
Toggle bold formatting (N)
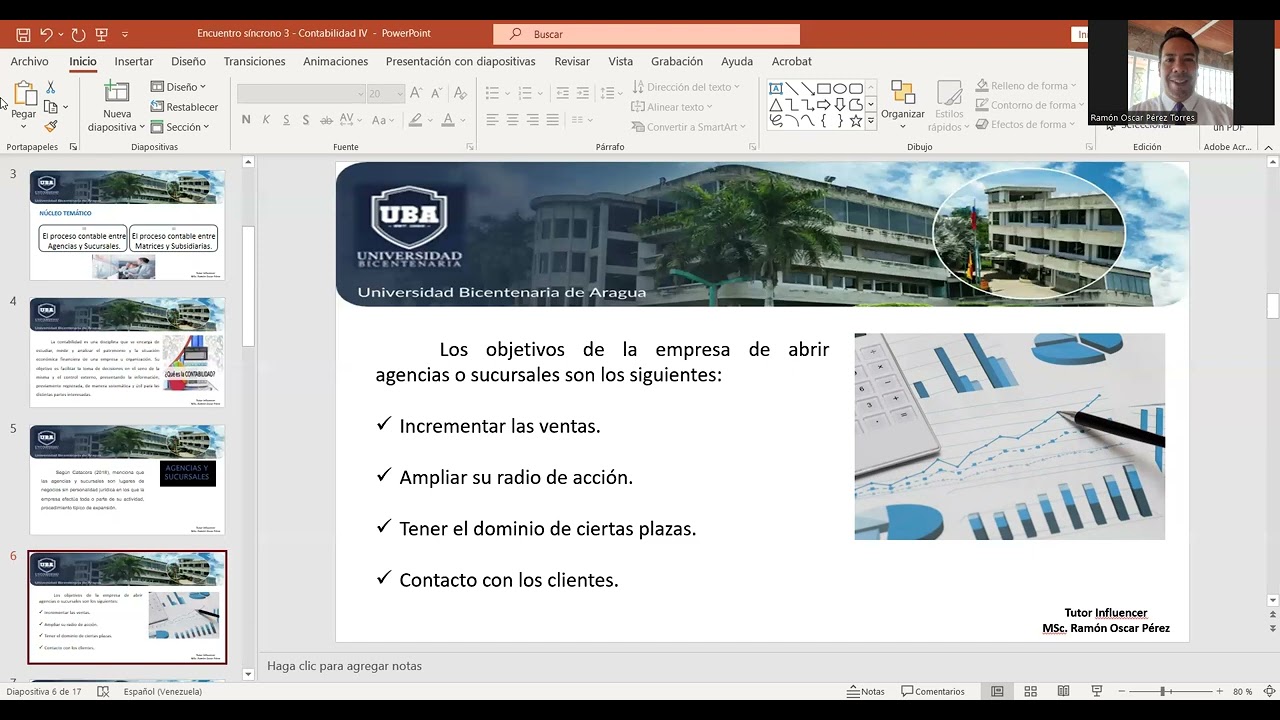tap(246, 120)
